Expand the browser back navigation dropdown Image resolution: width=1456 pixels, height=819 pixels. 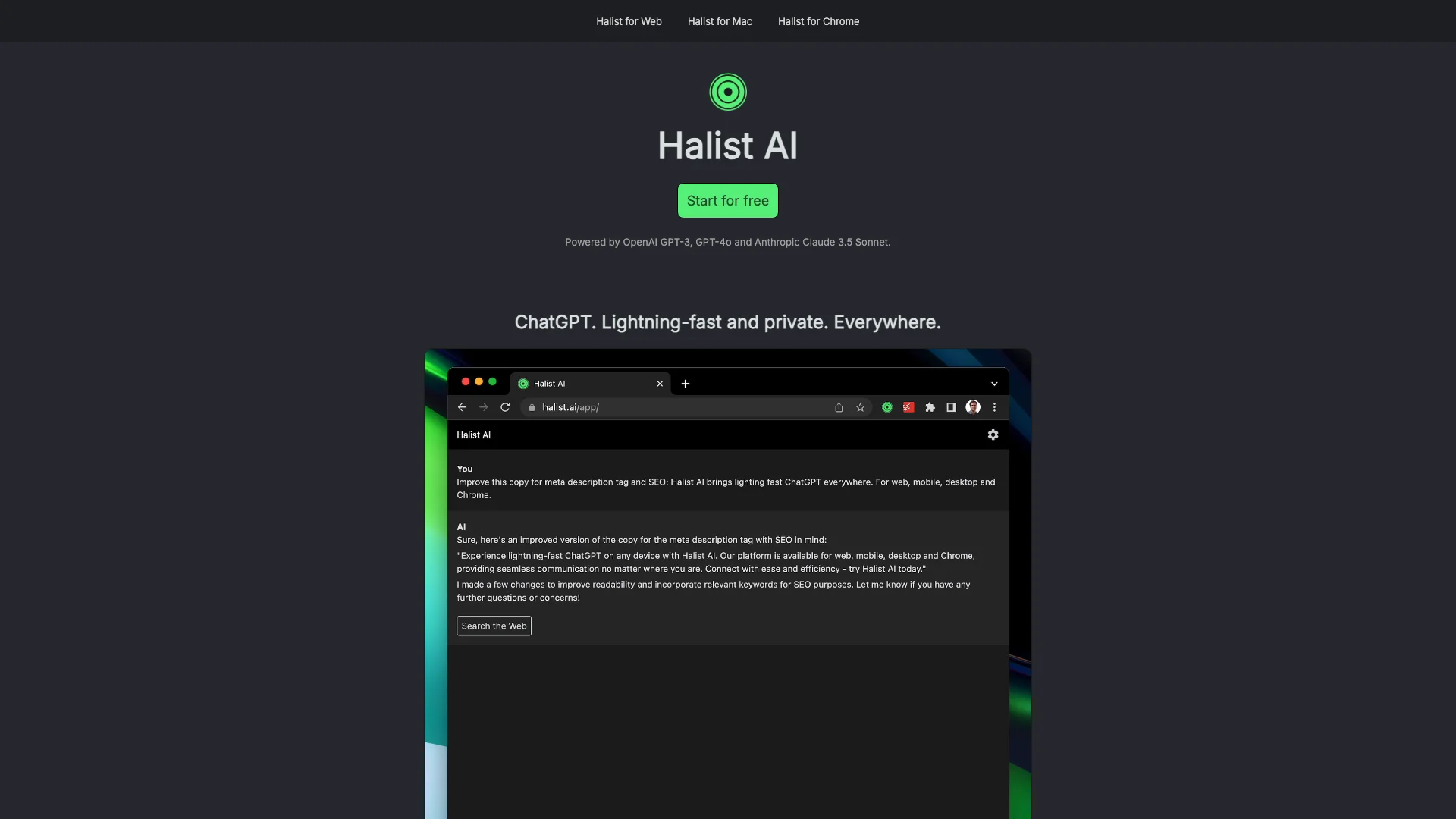coord(463,407)
